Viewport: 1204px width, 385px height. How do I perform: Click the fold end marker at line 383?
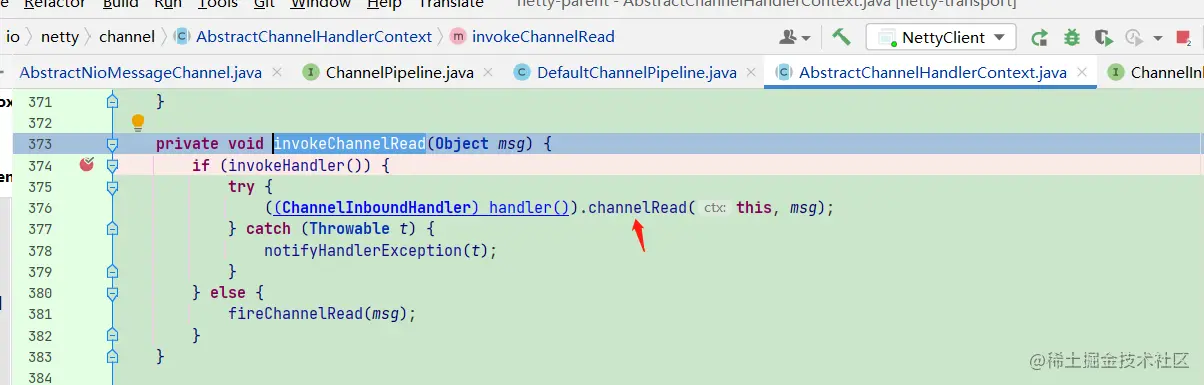[x=112, y=356]
